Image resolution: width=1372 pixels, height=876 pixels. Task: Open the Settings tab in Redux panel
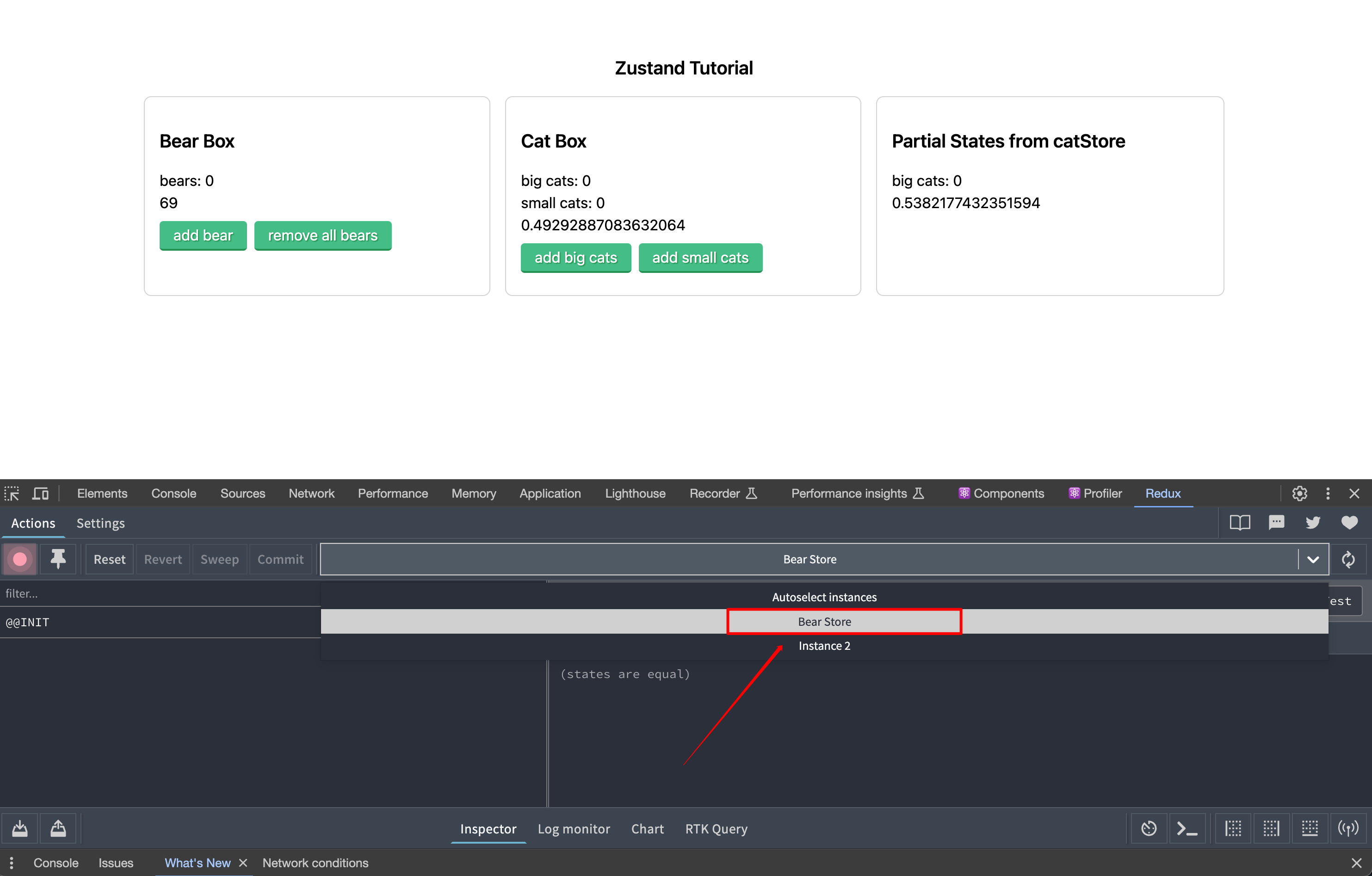coord(100,523)
